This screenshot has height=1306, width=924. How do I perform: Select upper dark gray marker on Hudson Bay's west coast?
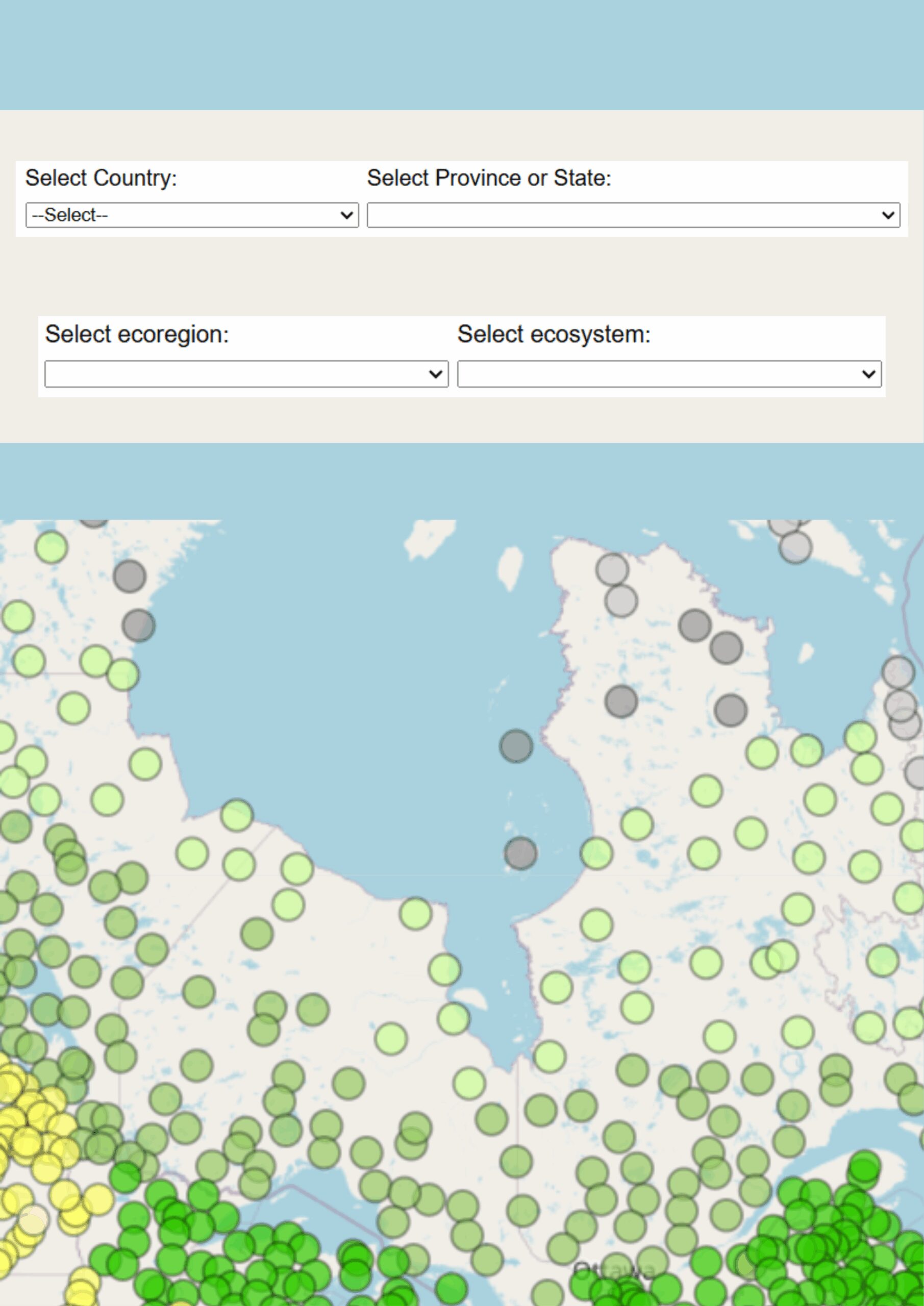[130, 575]
